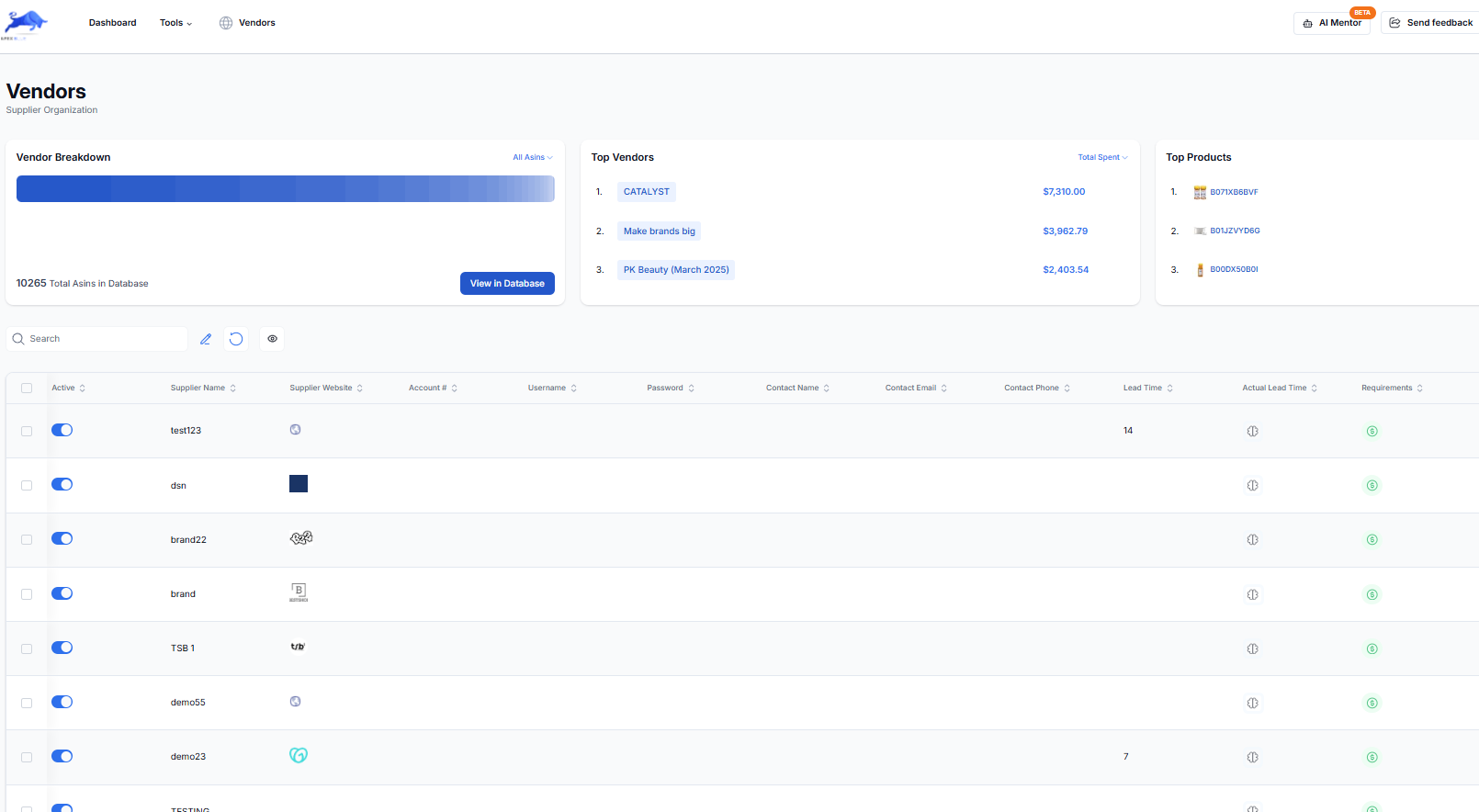
Task: Open the Vendors nav item
Action: (257, 23)
